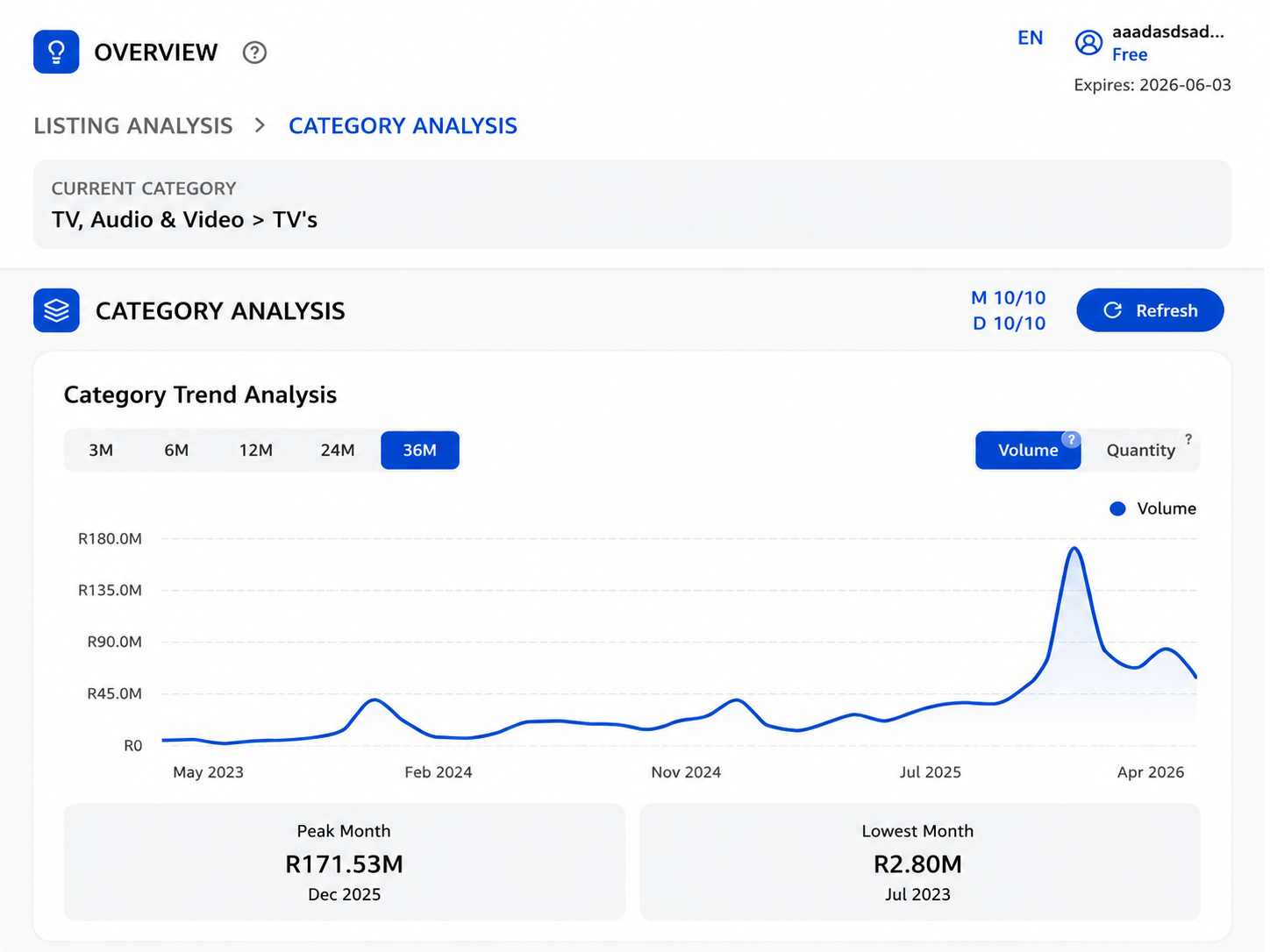Click the Category Analysis layers icon

[x=56, y=310]
